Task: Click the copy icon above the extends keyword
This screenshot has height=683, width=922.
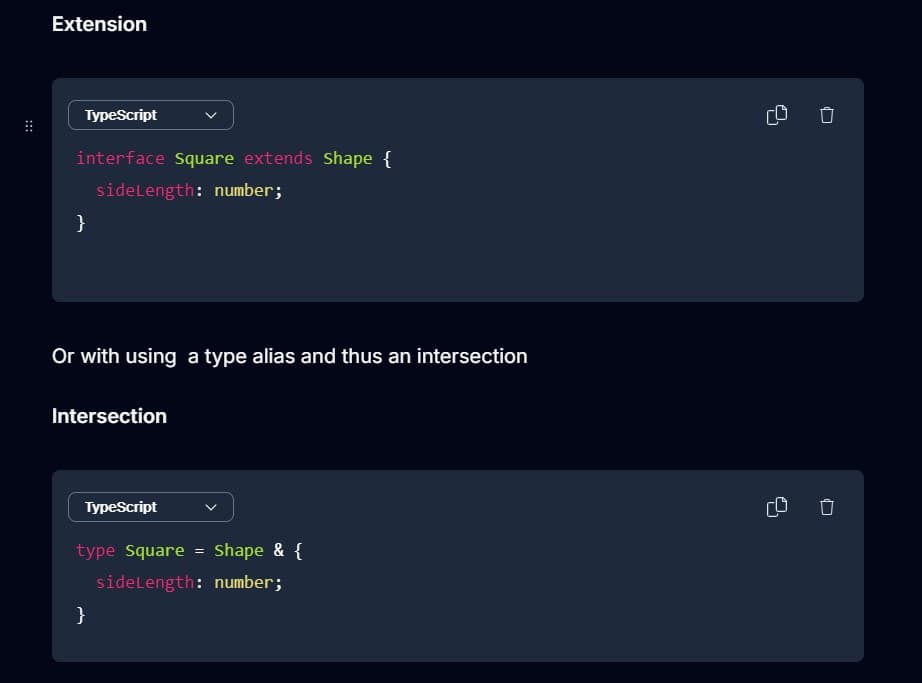Action: [777, 115]
